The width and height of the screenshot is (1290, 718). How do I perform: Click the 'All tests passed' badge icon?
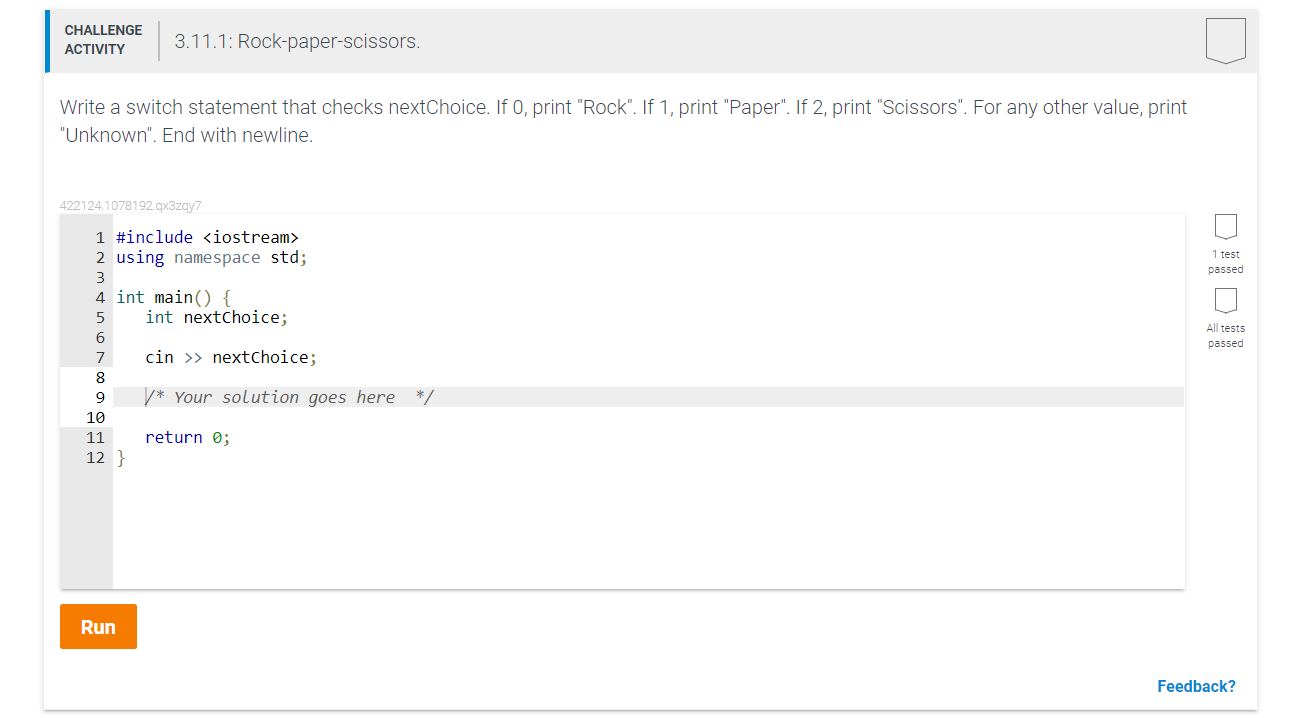pyautogui.click(x=1225, y=301)
